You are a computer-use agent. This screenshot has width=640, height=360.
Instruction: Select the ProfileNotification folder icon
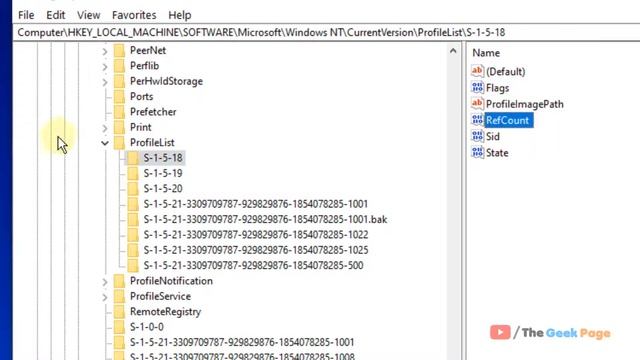[x=120, y=281]
